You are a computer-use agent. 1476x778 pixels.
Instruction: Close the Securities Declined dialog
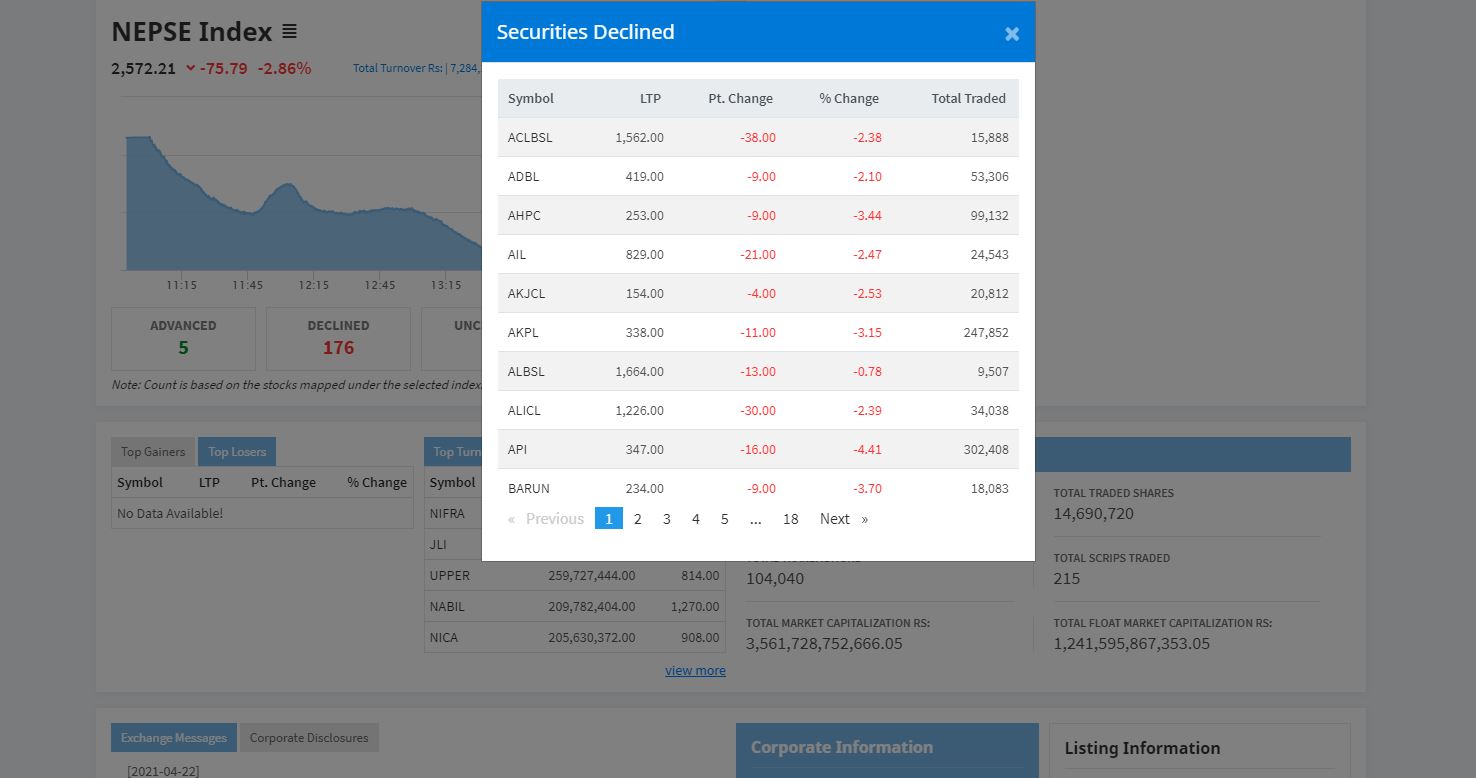(x=1011, y=34)
